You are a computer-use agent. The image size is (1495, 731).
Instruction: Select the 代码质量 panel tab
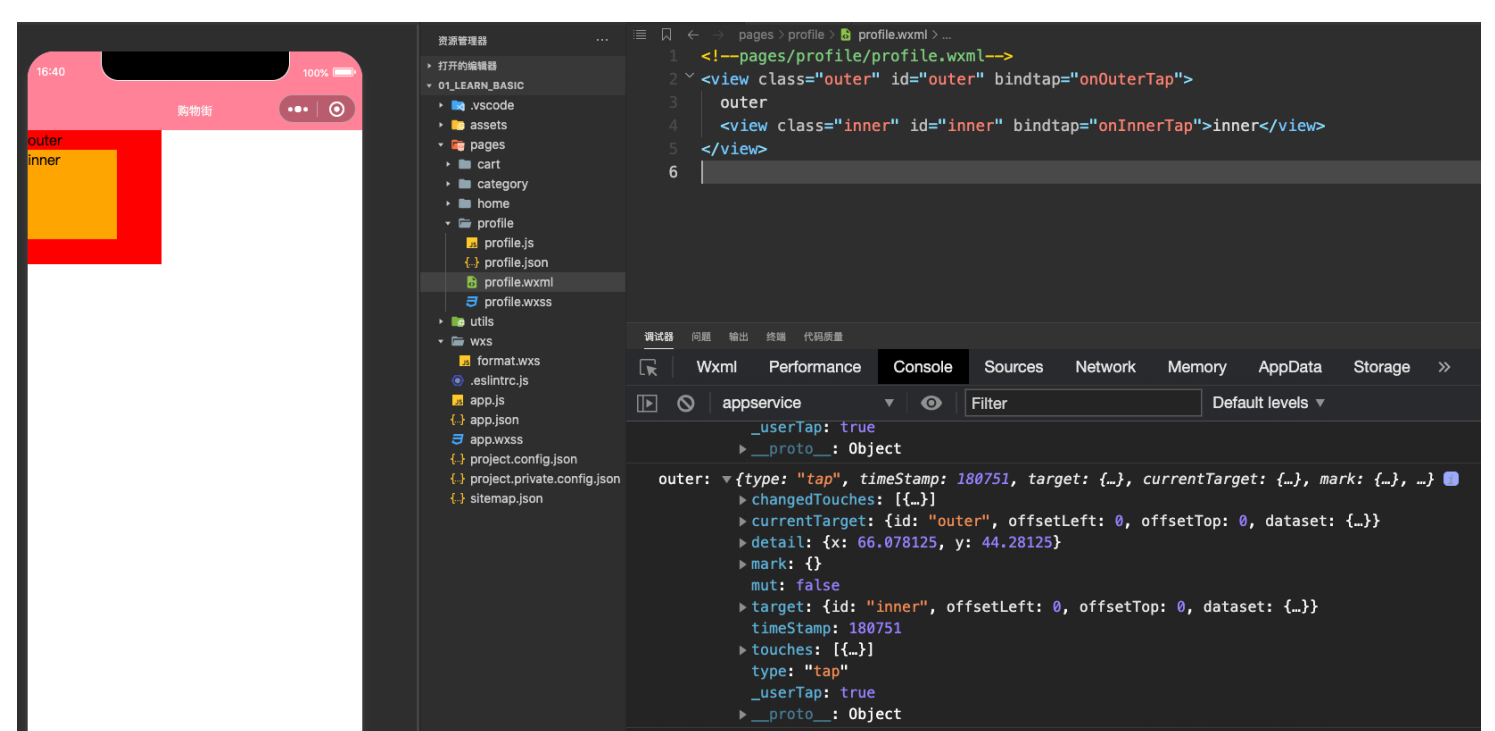click(823, 337)
